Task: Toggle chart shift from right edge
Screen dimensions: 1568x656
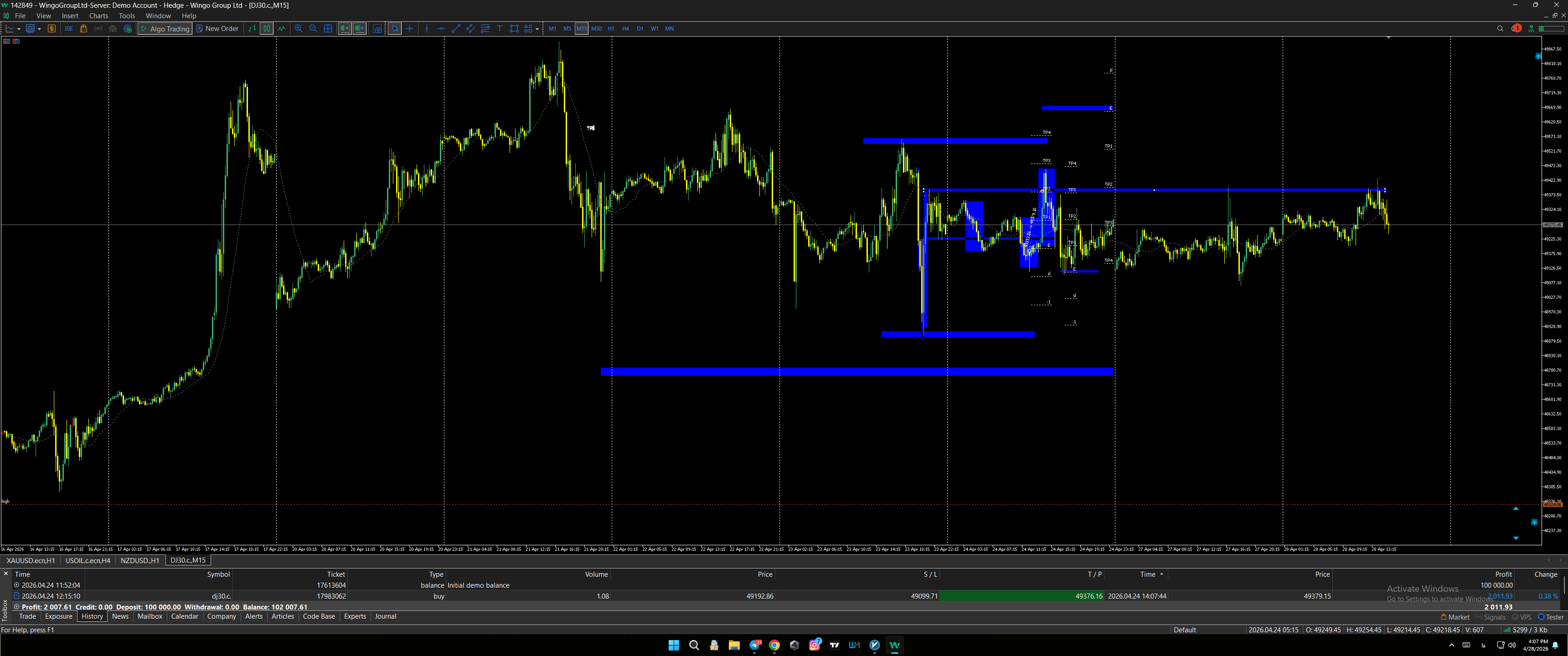Action: [x=360, y=29]
